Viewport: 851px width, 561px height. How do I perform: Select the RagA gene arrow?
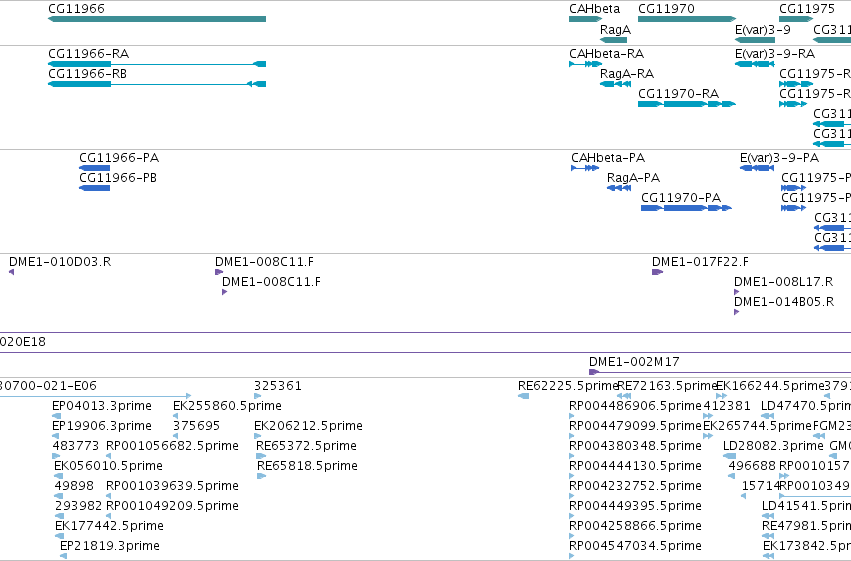point(613,40)
